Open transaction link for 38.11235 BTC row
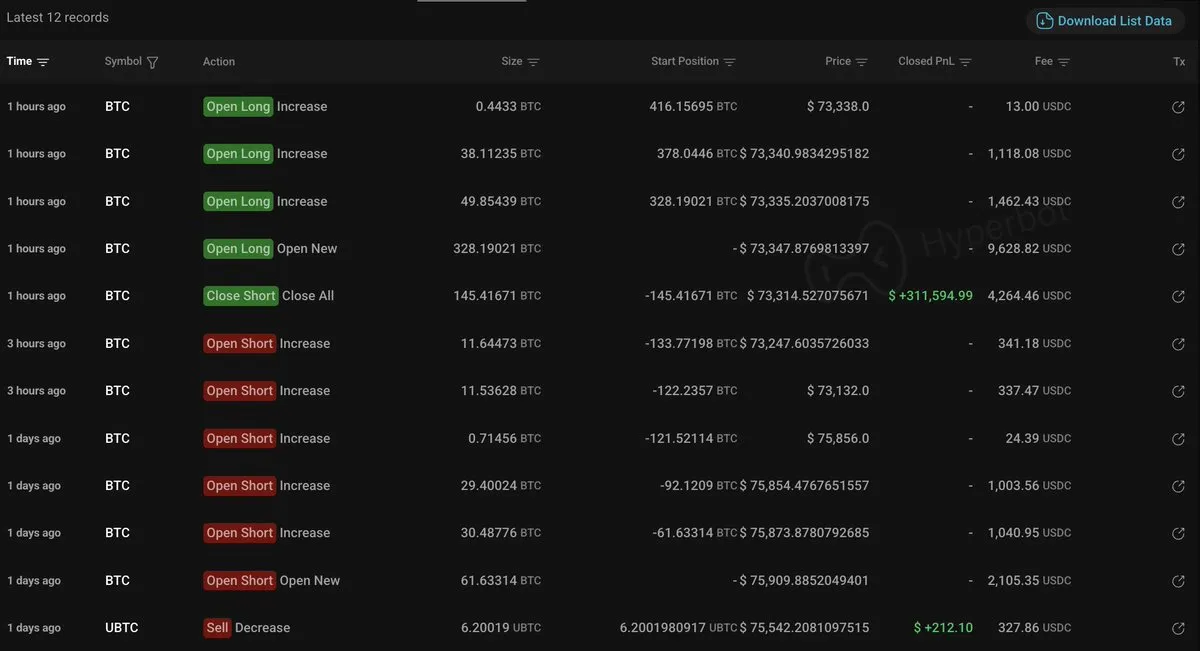Screen dimensions: 1200x651 (x=1178, y=154)
